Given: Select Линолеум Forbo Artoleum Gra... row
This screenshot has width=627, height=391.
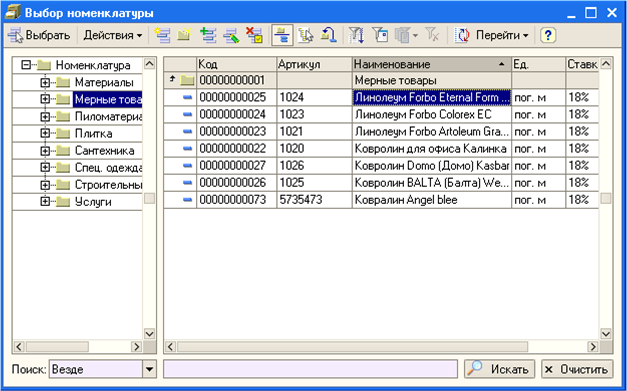Looking at the screenshot, I should pyautogui.click(x=381, y=132).
